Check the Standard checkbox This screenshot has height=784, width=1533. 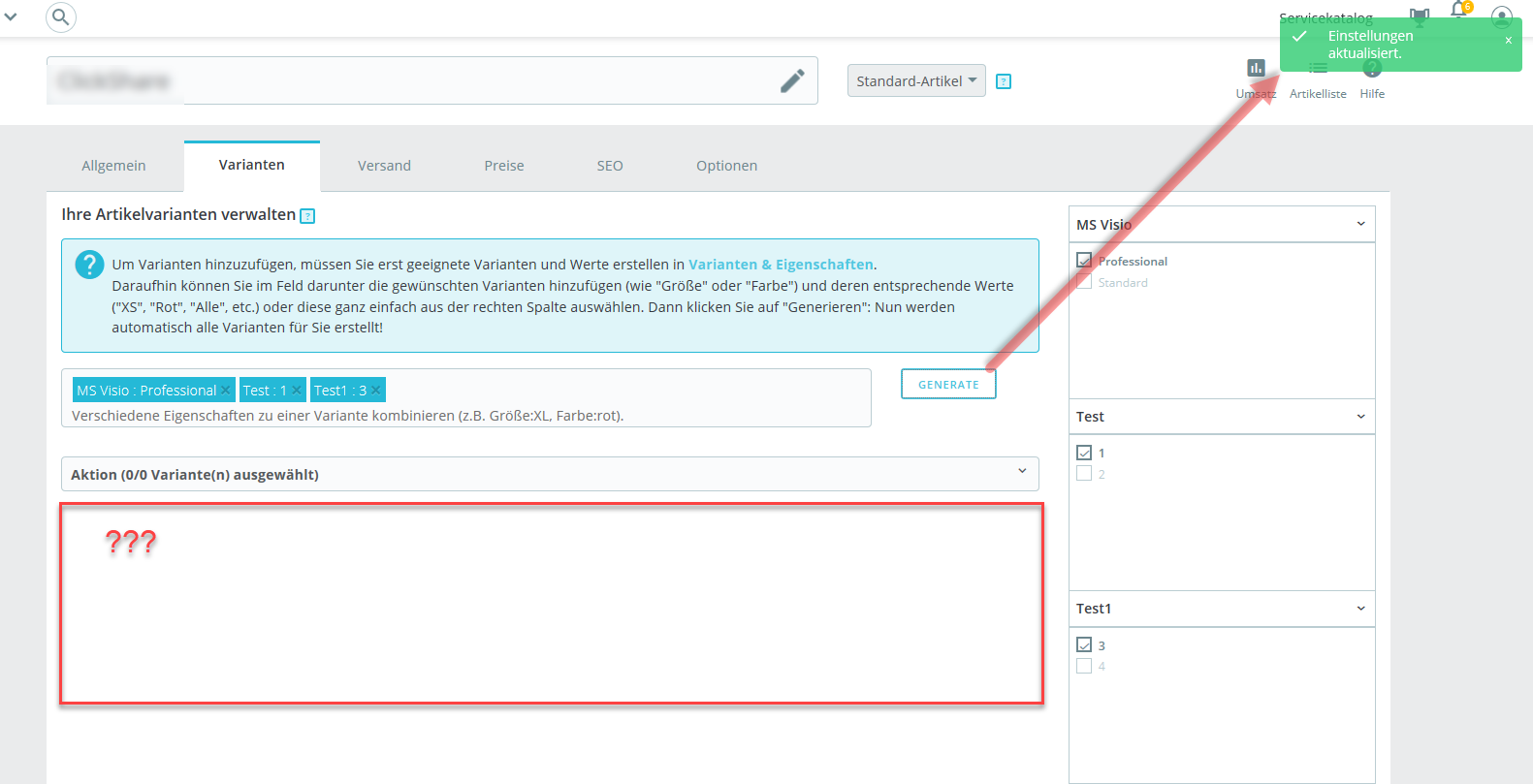(1084, 281)
